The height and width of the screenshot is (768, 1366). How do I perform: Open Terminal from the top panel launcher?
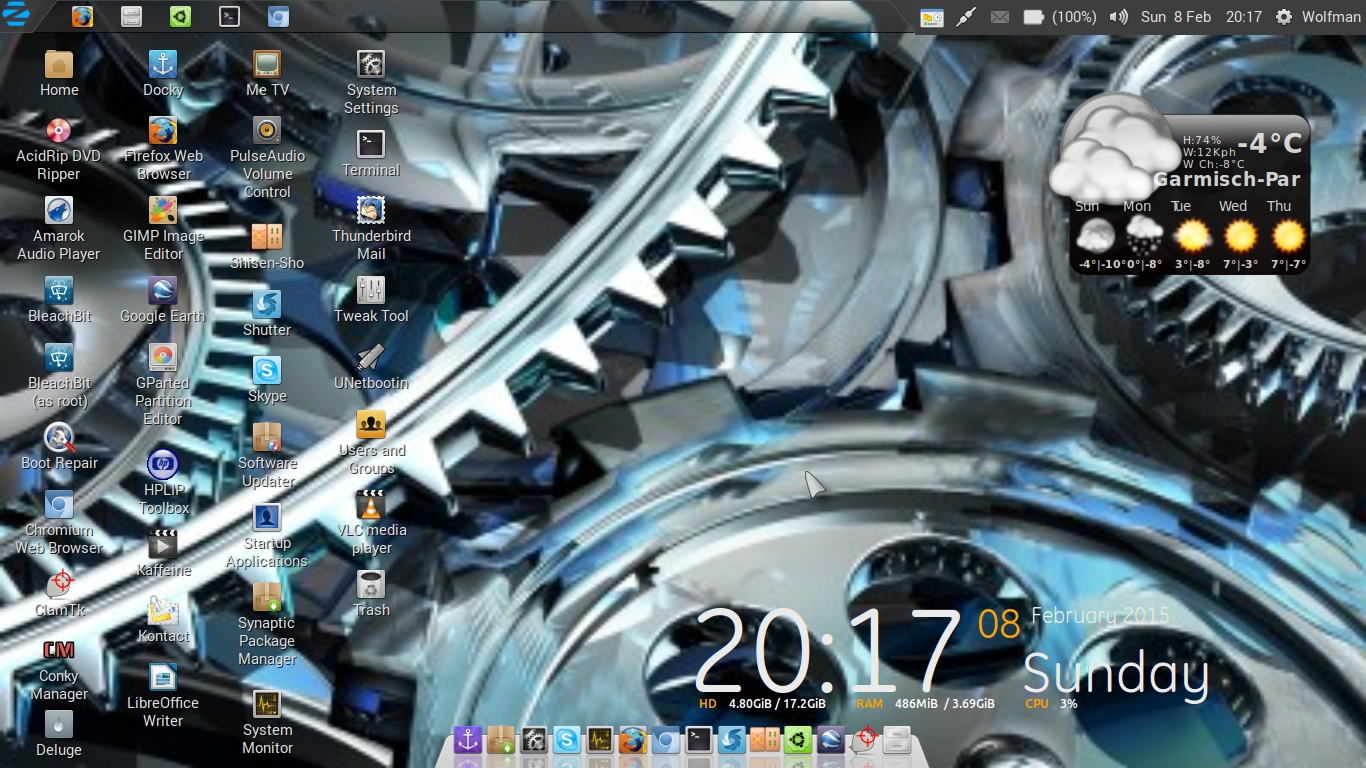click(229, 16)
